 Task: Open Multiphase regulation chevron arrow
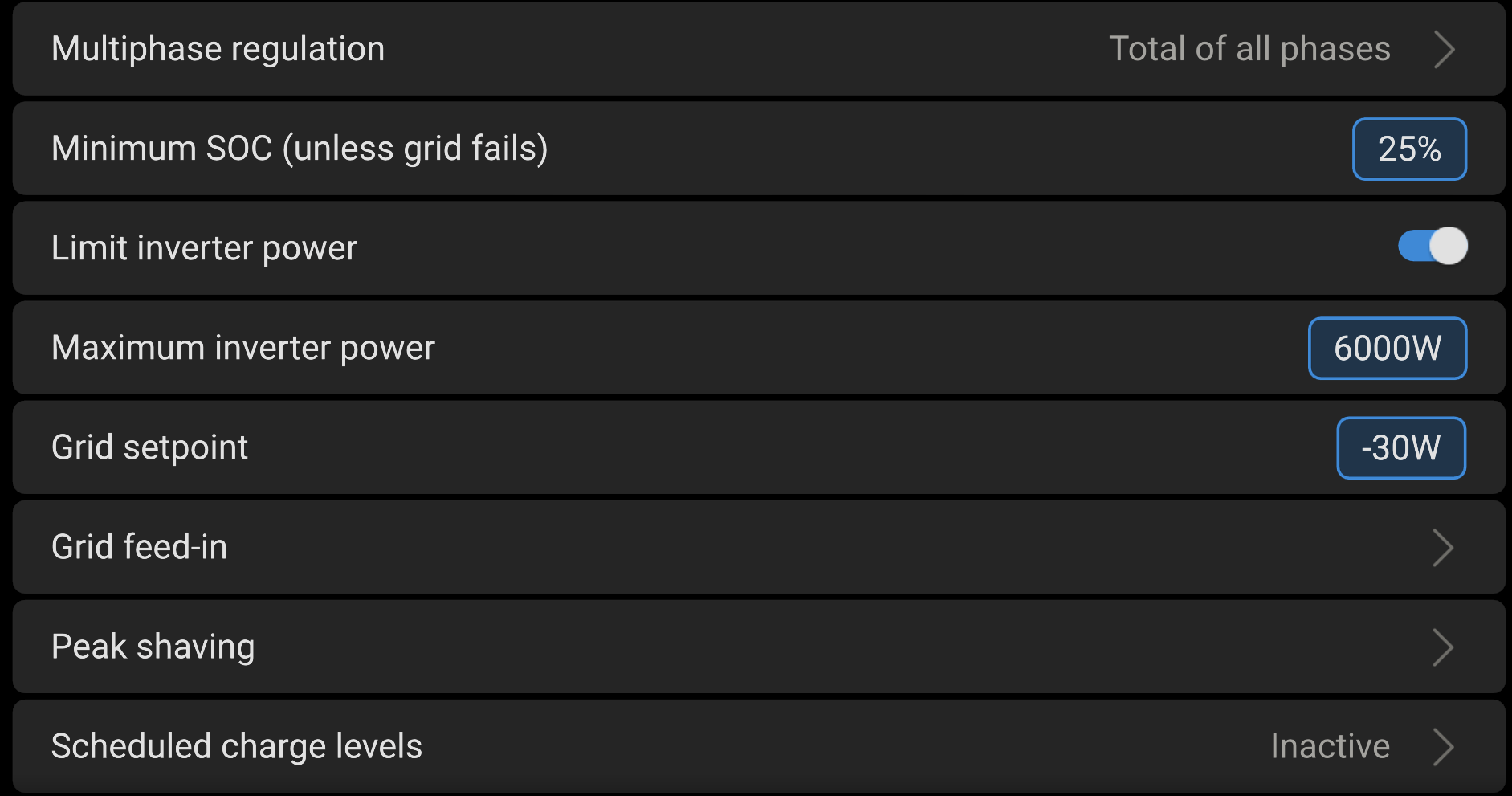pyautogui.click(x=1444, y=50)
